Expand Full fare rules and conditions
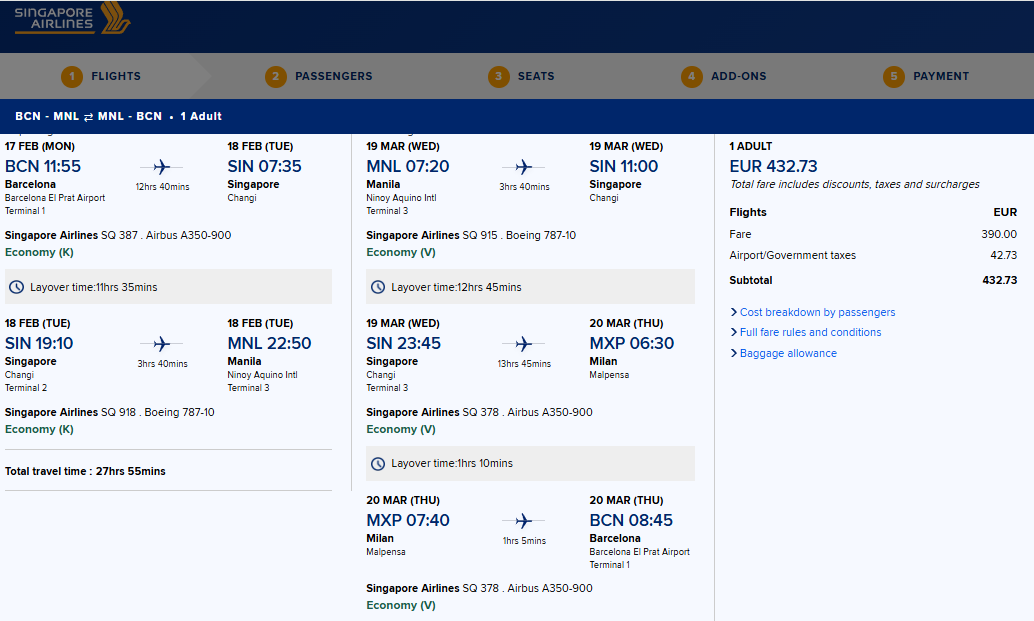The width and height of the screenshot is (1034, 621). coord(805,332)
